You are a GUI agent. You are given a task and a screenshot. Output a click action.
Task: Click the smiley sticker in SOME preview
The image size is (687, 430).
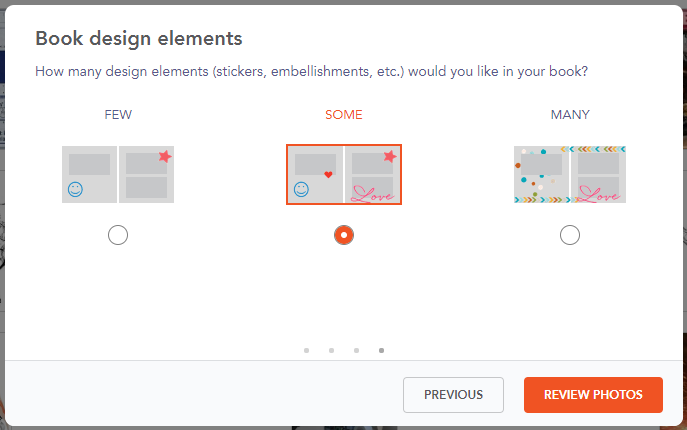[x=301, y=188]
